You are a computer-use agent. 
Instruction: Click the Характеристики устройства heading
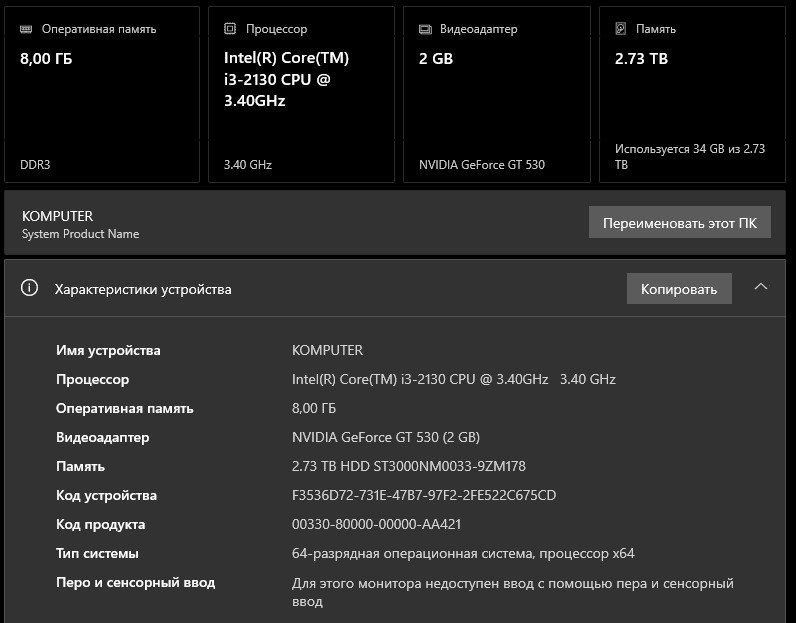click(x=143, y=289)
